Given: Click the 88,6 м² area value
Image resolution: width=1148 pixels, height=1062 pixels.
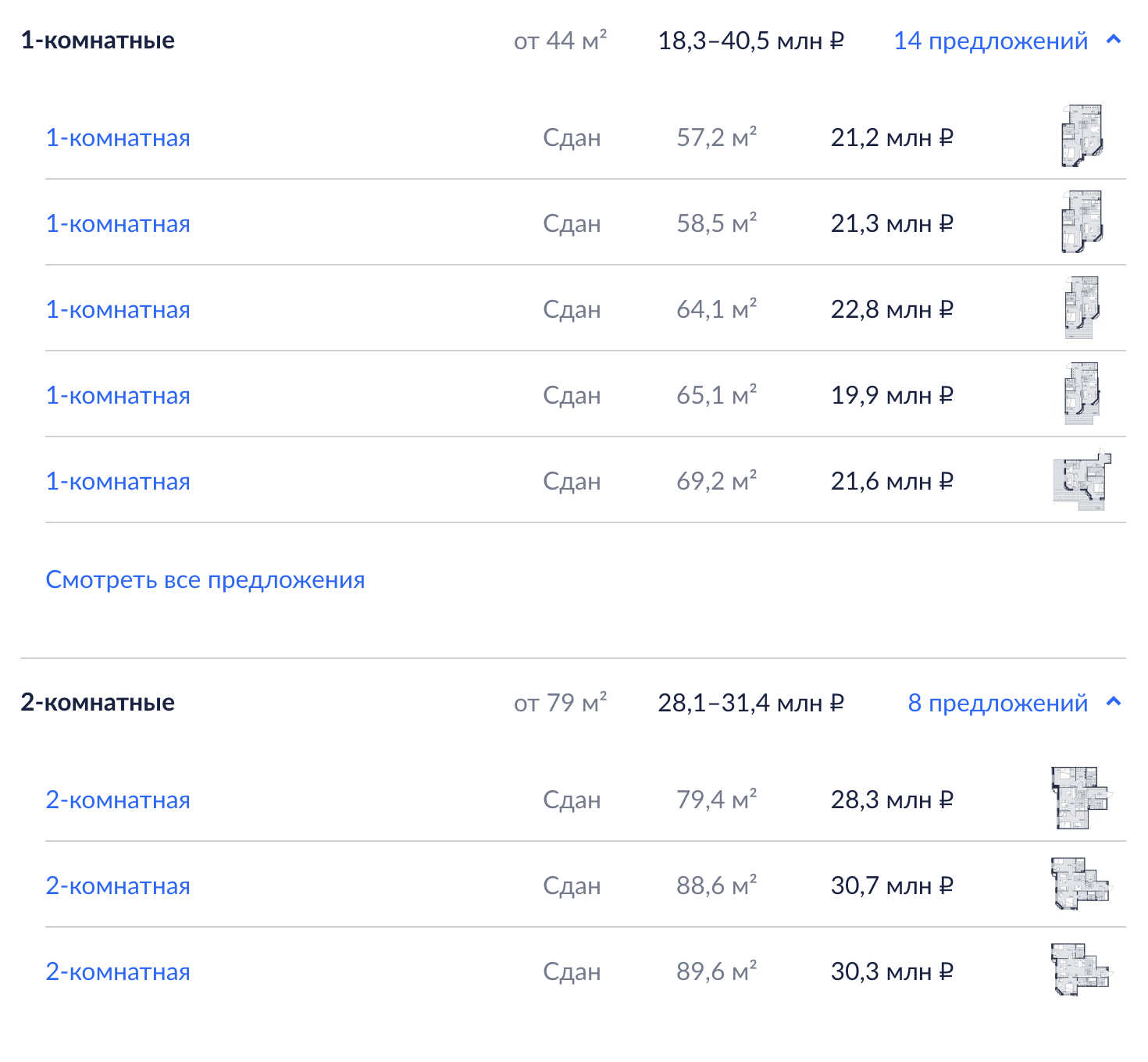Looking at the screenshot, I should [717, 885].
